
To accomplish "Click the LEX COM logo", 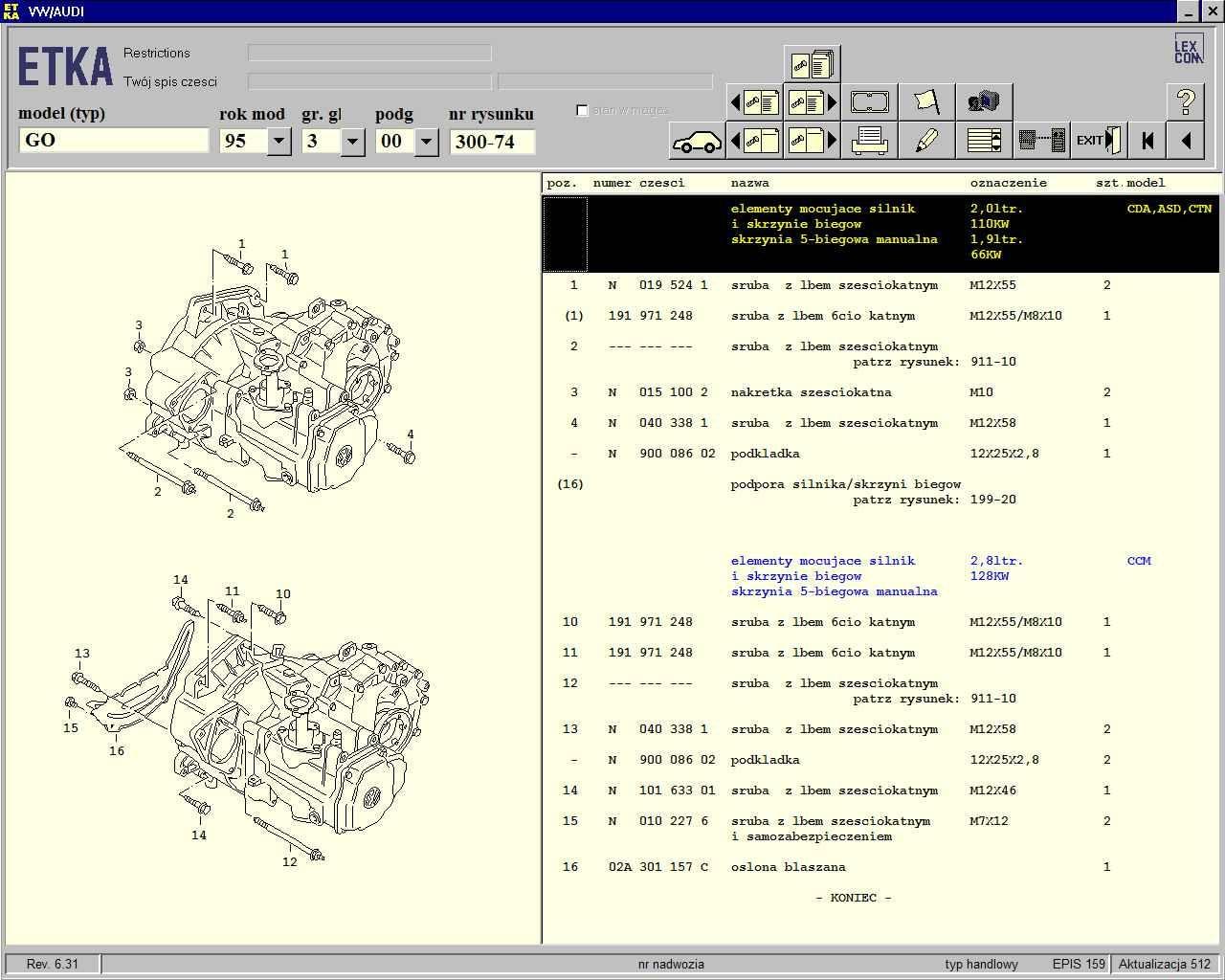I will click(x=1188, y=49).
